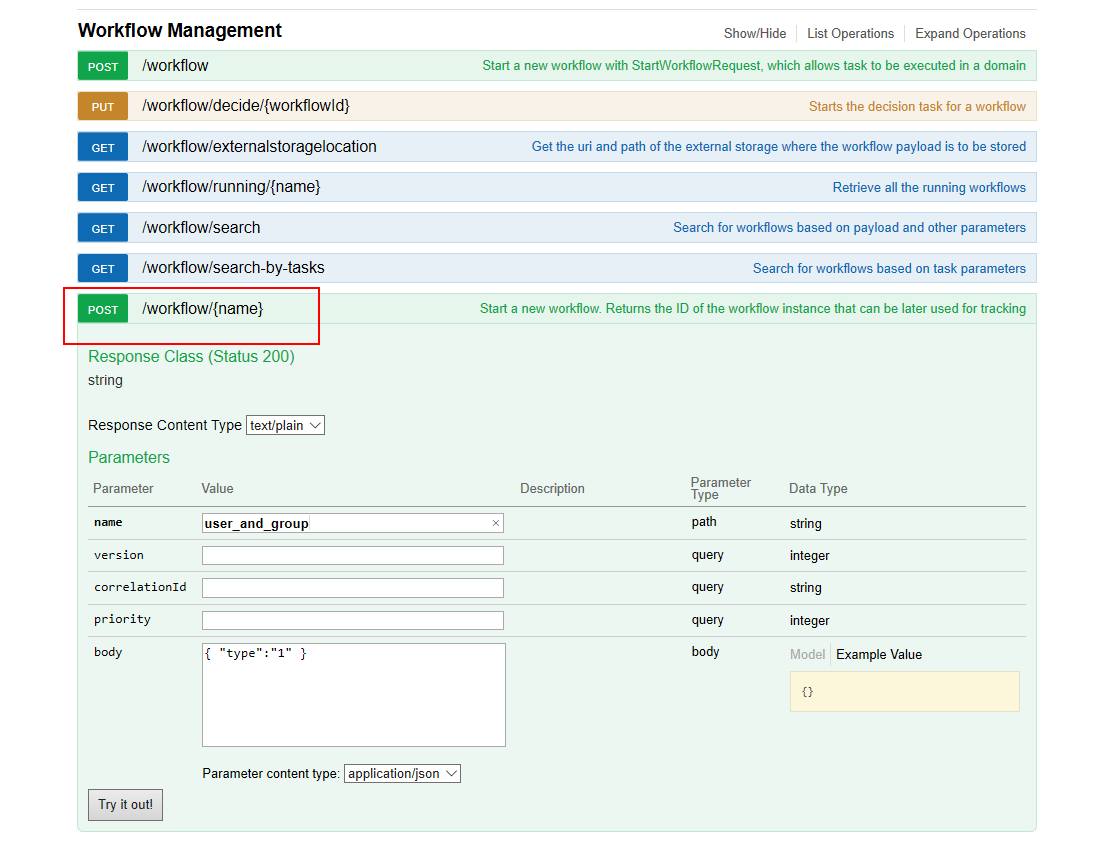This screenshot has width=1097, height=856.
Task: Open Response Content Type dropdown
Action: [285, 425]
